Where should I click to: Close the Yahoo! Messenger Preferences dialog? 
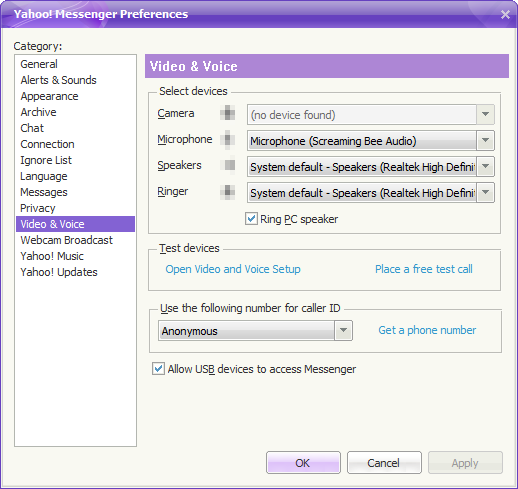[505, 14]
